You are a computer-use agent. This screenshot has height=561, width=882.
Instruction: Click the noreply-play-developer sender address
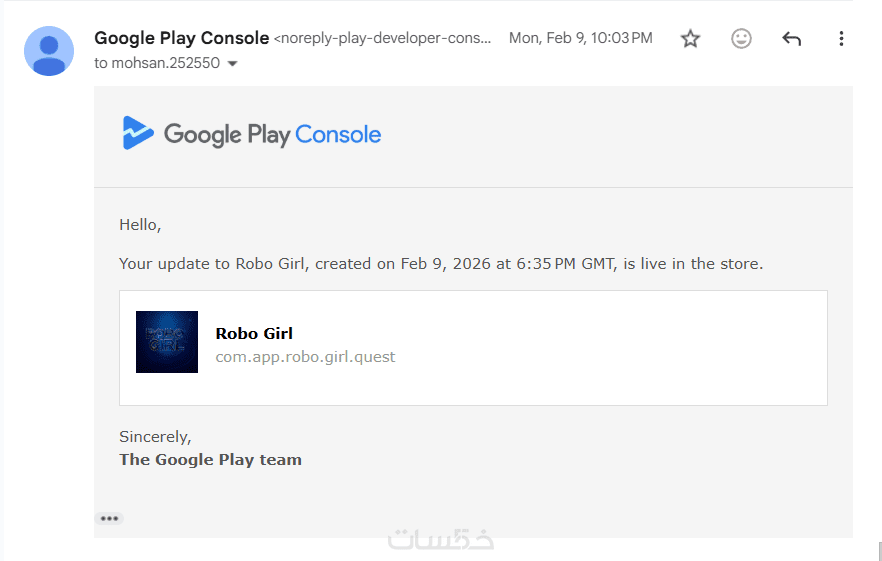[384, 39]
